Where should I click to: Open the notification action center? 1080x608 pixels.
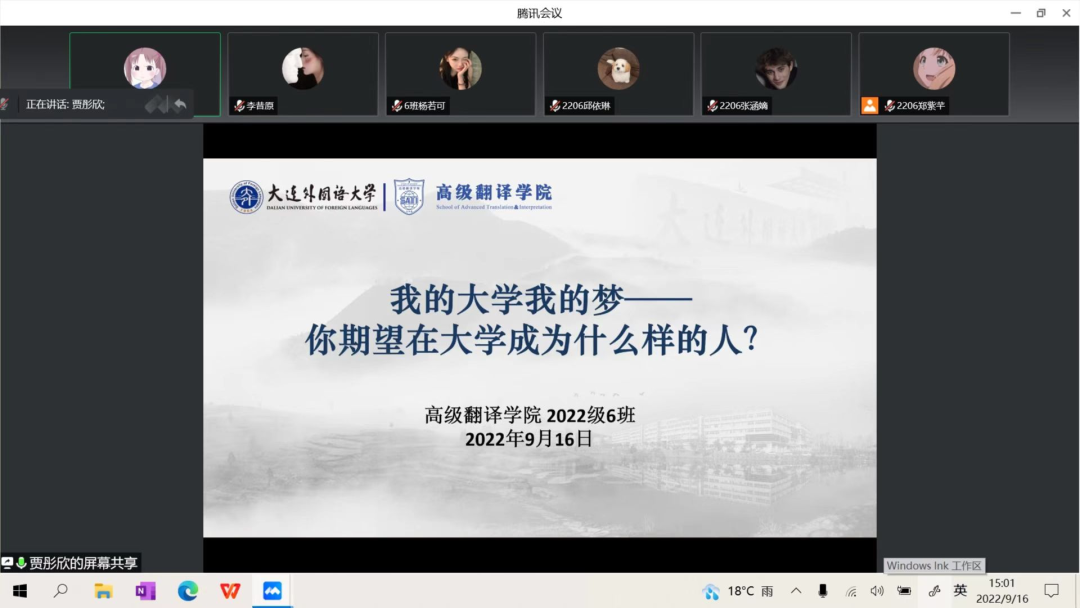point(1051,591)
